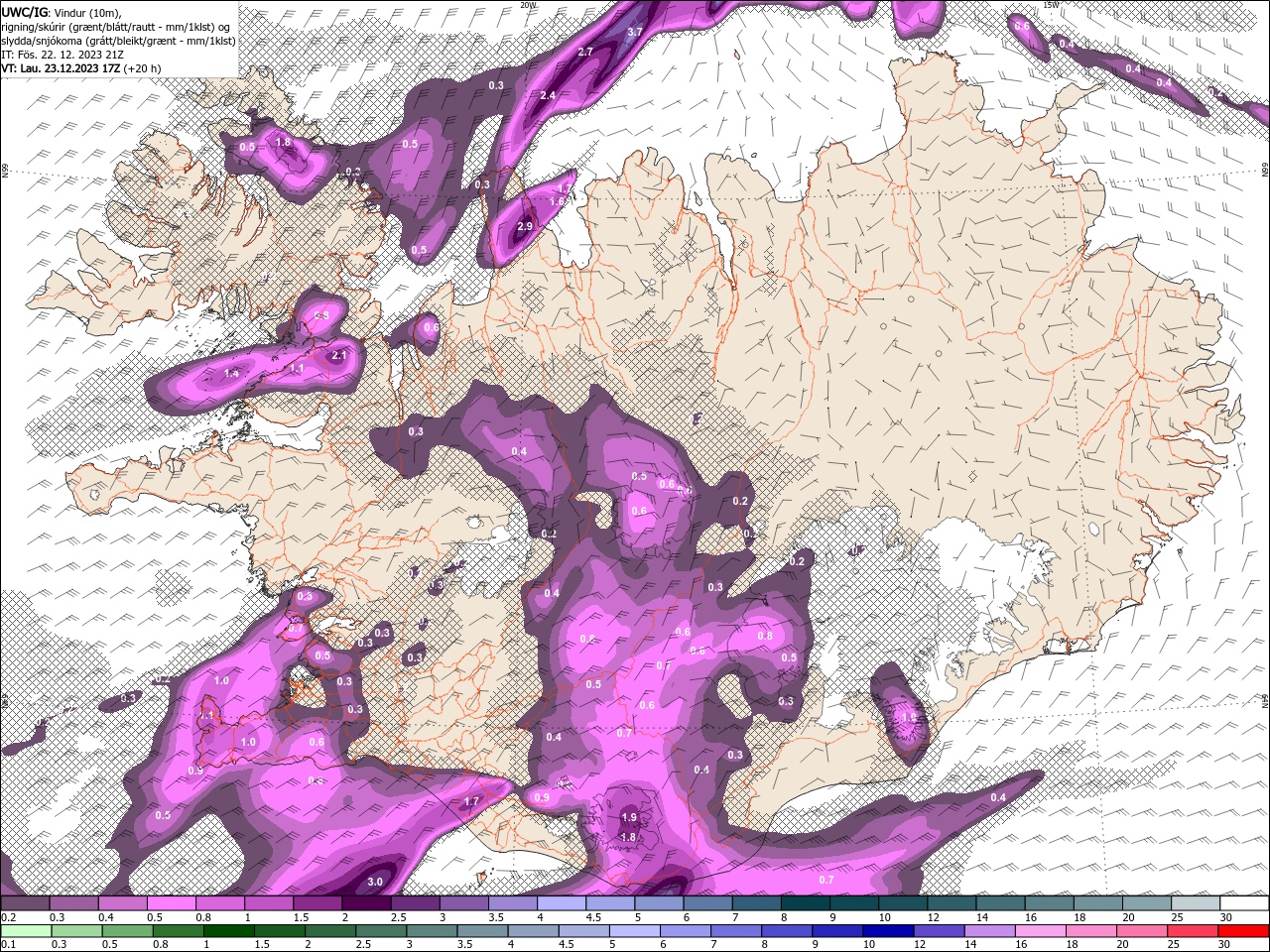Screen dimensions: 1270x952
Task: Click the 3.0 precipitation value label
Action: 375,882
